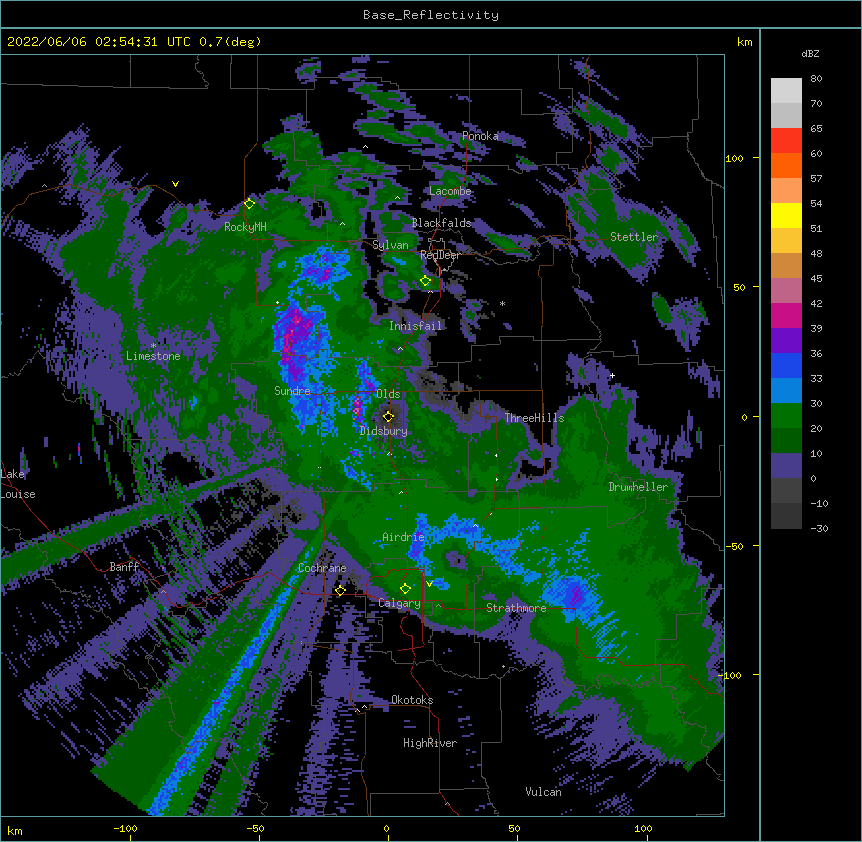Click the Sundre label
Image resolution: width=862 pixels, height=842 pixels.
(292, 391)
